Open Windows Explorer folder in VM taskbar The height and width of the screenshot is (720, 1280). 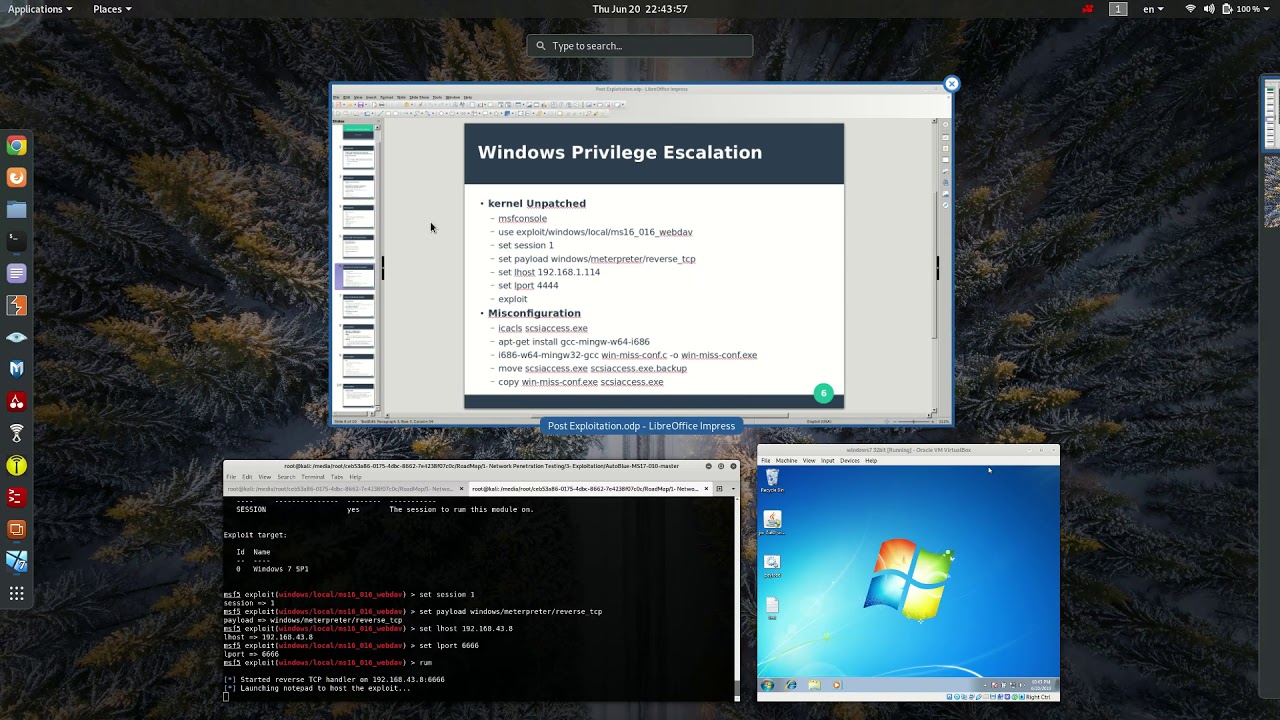point(814,685)
